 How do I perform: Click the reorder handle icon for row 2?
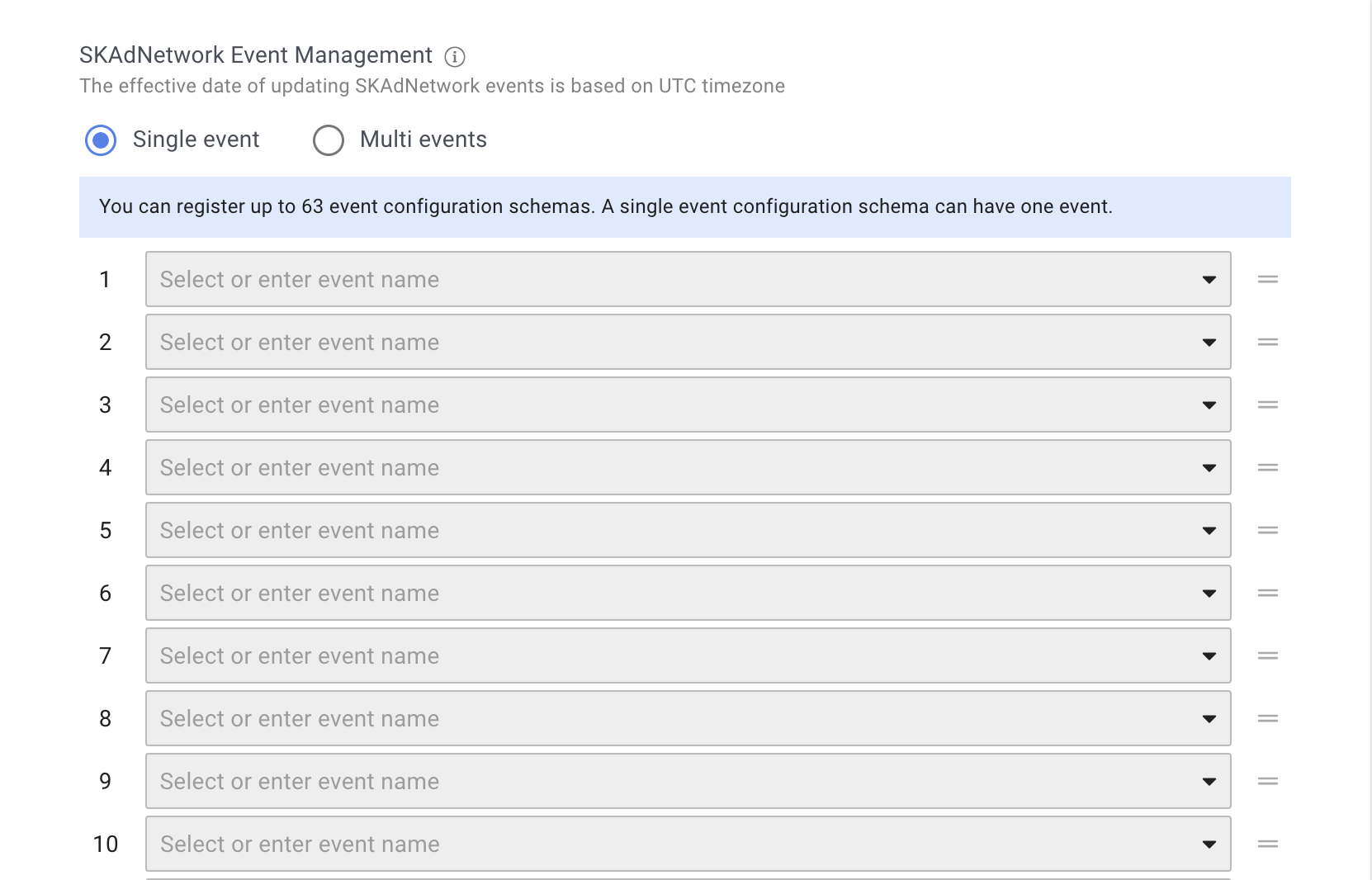pos(1268,342)
